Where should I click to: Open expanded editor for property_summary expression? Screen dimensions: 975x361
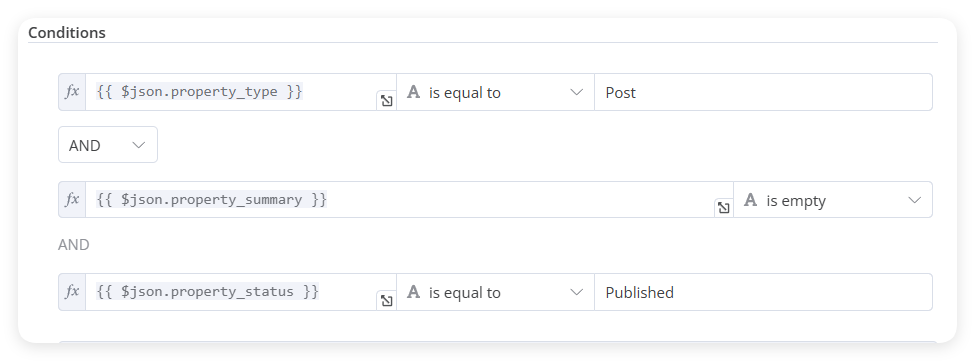tap(723, 208)
